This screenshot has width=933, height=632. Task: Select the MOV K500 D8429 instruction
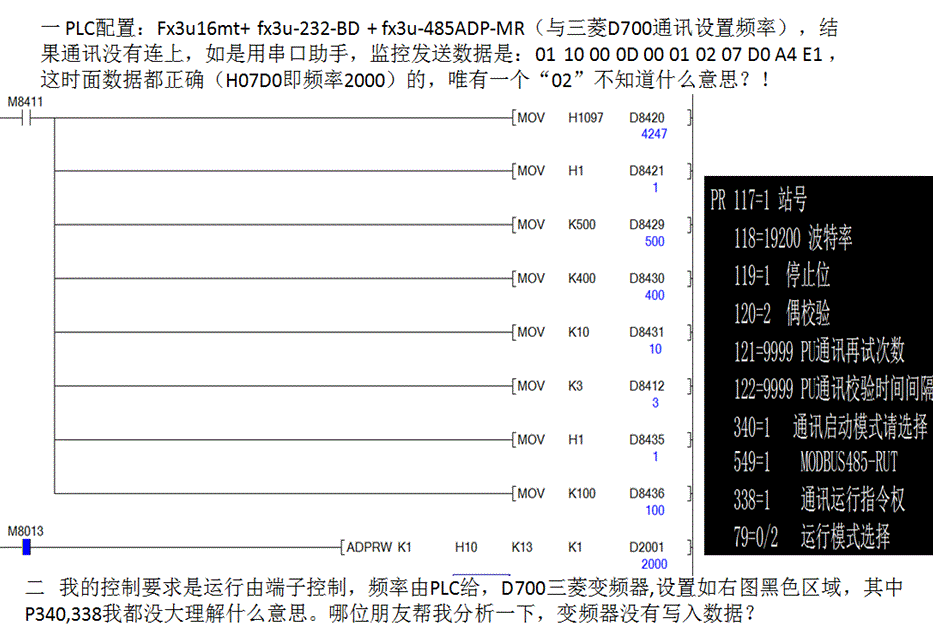590,225
